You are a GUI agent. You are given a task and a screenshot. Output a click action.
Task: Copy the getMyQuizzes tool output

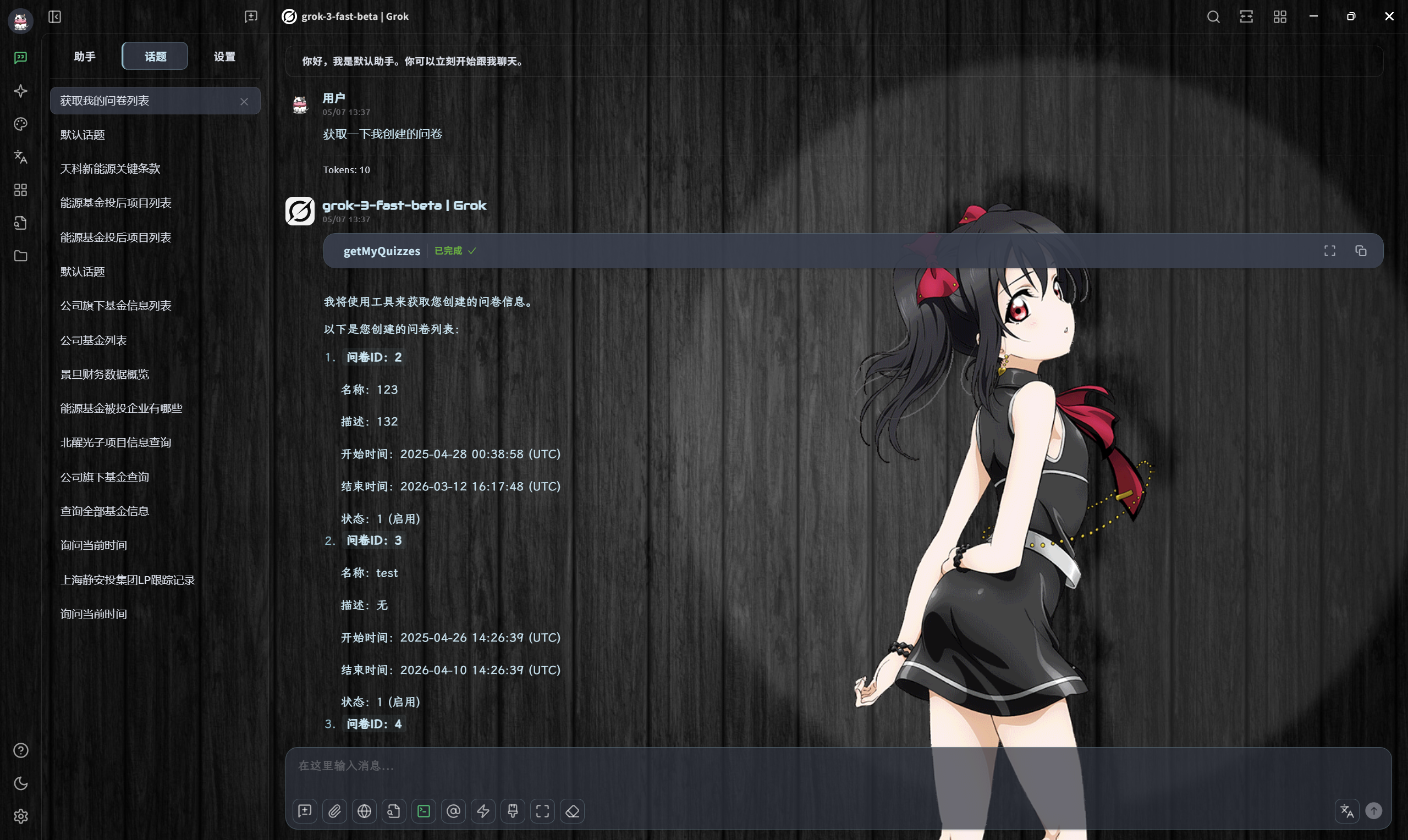point(1361,250)
